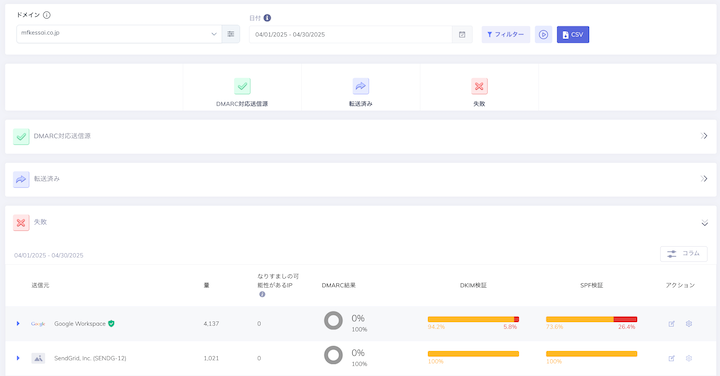Click the DMARC result donut for SendGrid

(x=333, y=355)
